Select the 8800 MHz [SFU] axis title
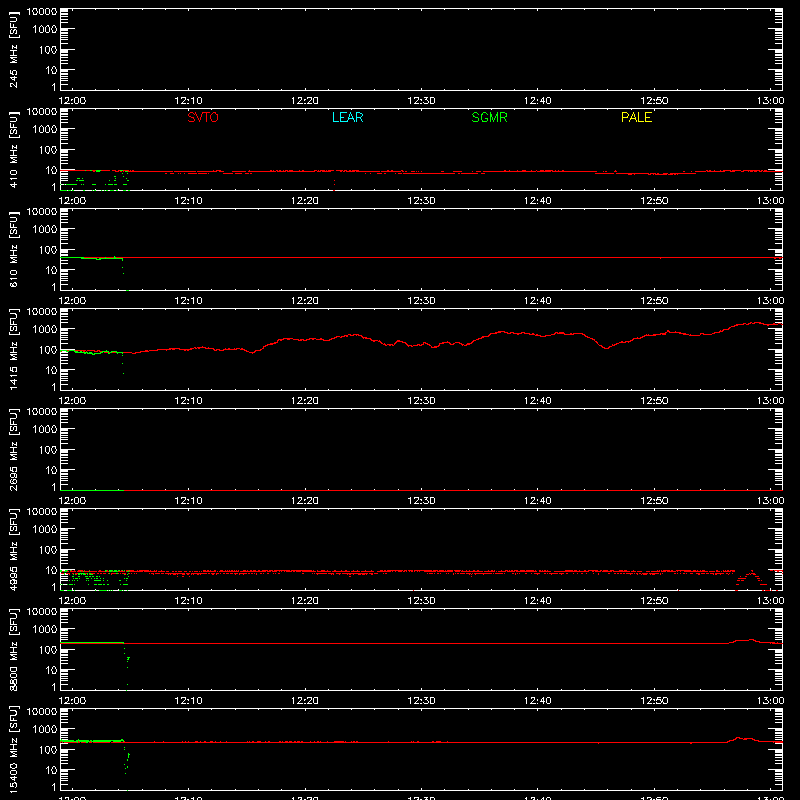Viewport: 800px width, 800px height. pyautogui.click(x=13, y=649)
